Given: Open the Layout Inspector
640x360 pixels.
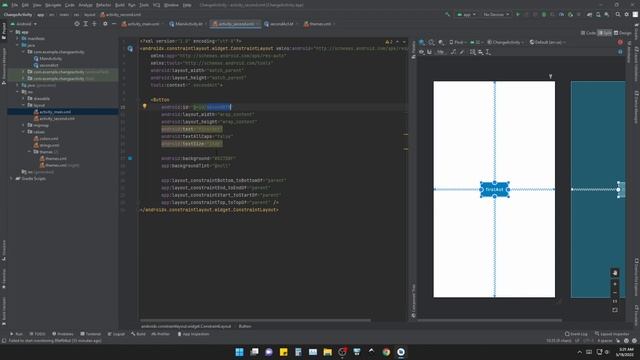Looking at the screenshot, I should (612, 334).
